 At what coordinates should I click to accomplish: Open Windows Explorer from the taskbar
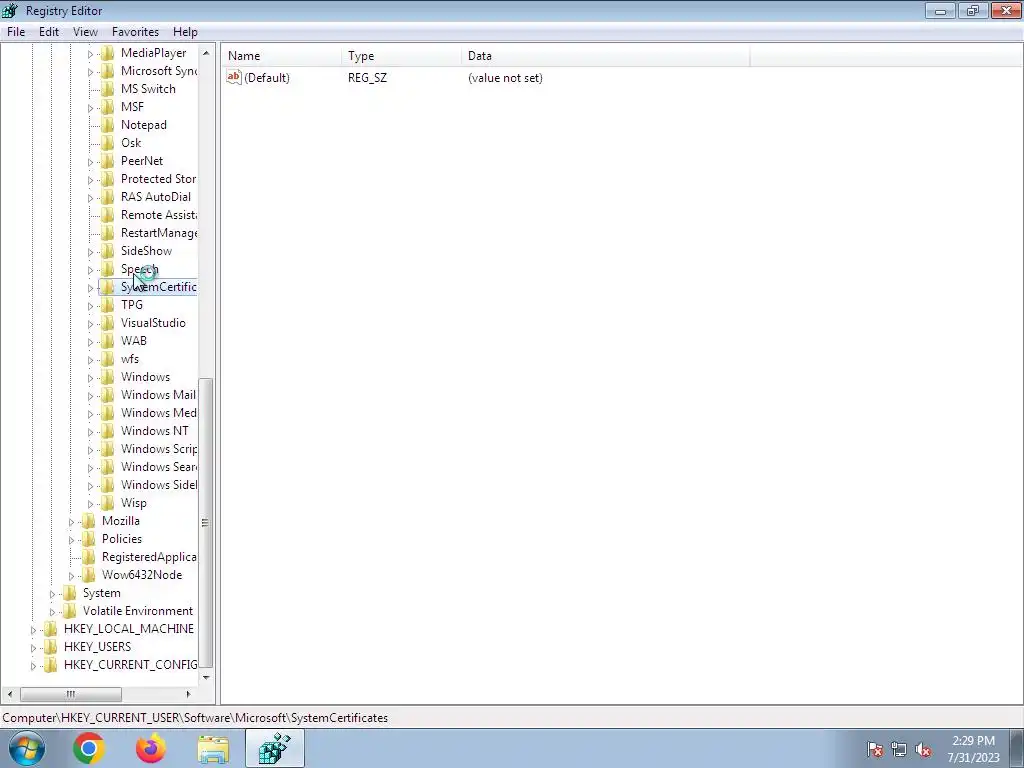tap(213, 748)
